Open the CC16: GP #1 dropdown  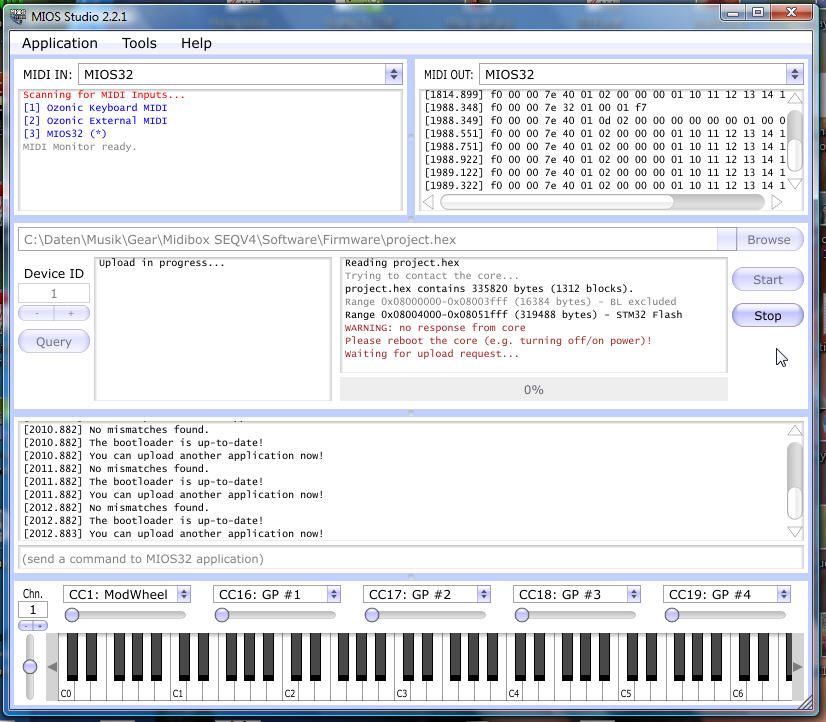point(277,595)
